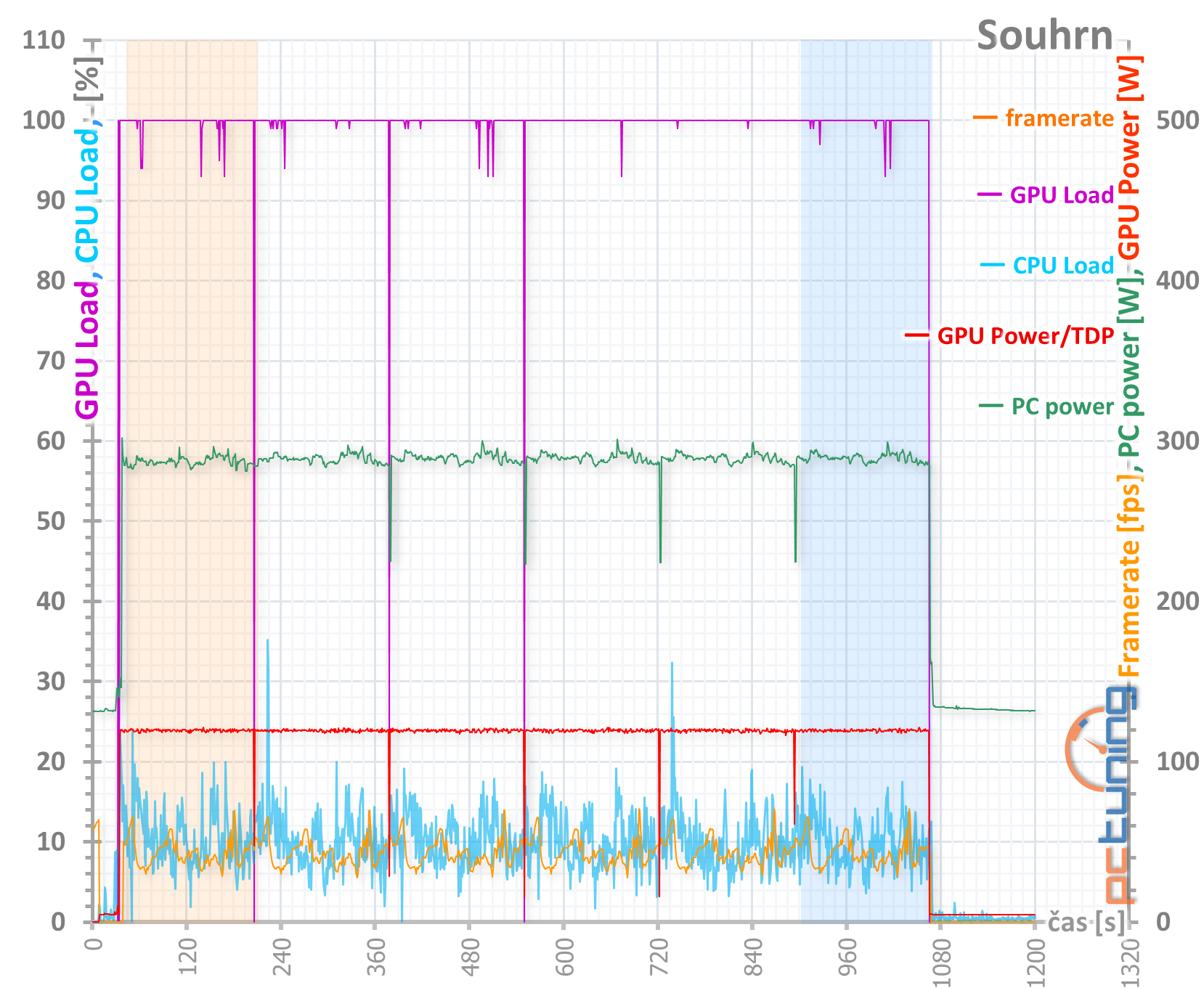Click the orange framerate legend line marker

click(x=985, y=118)
